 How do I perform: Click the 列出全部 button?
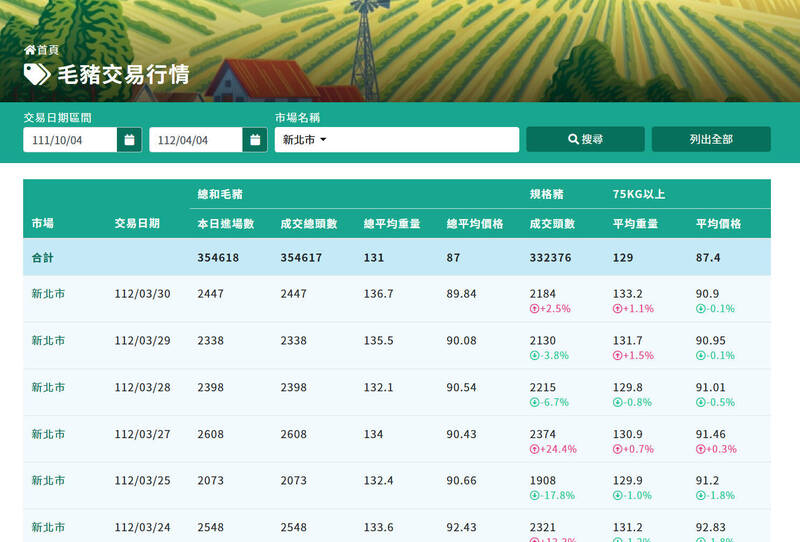711,140
